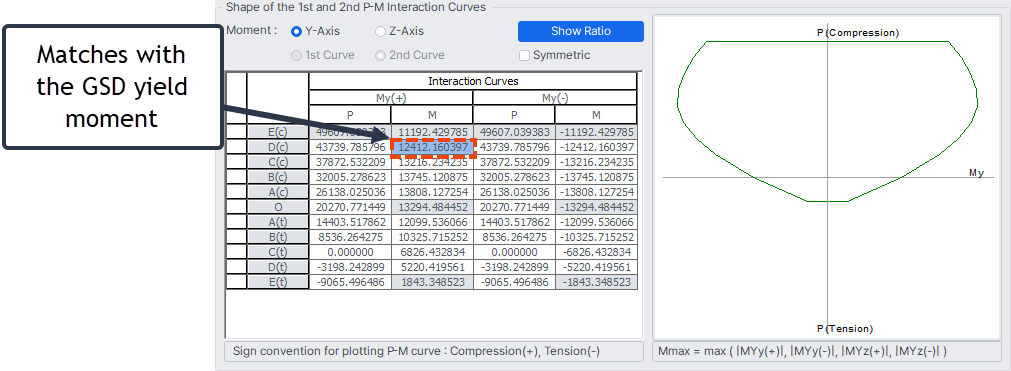Click the My(+) column header

tap(391, 98)
